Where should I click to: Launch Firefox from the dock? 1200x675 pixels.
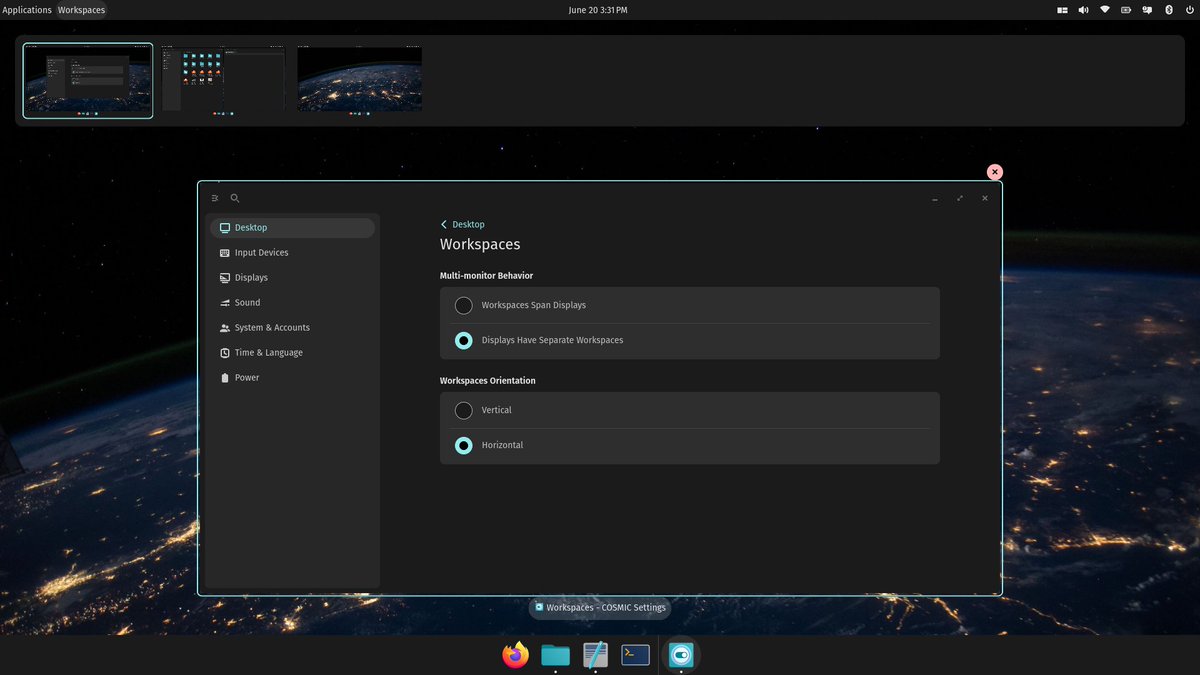tap(516, 655)
